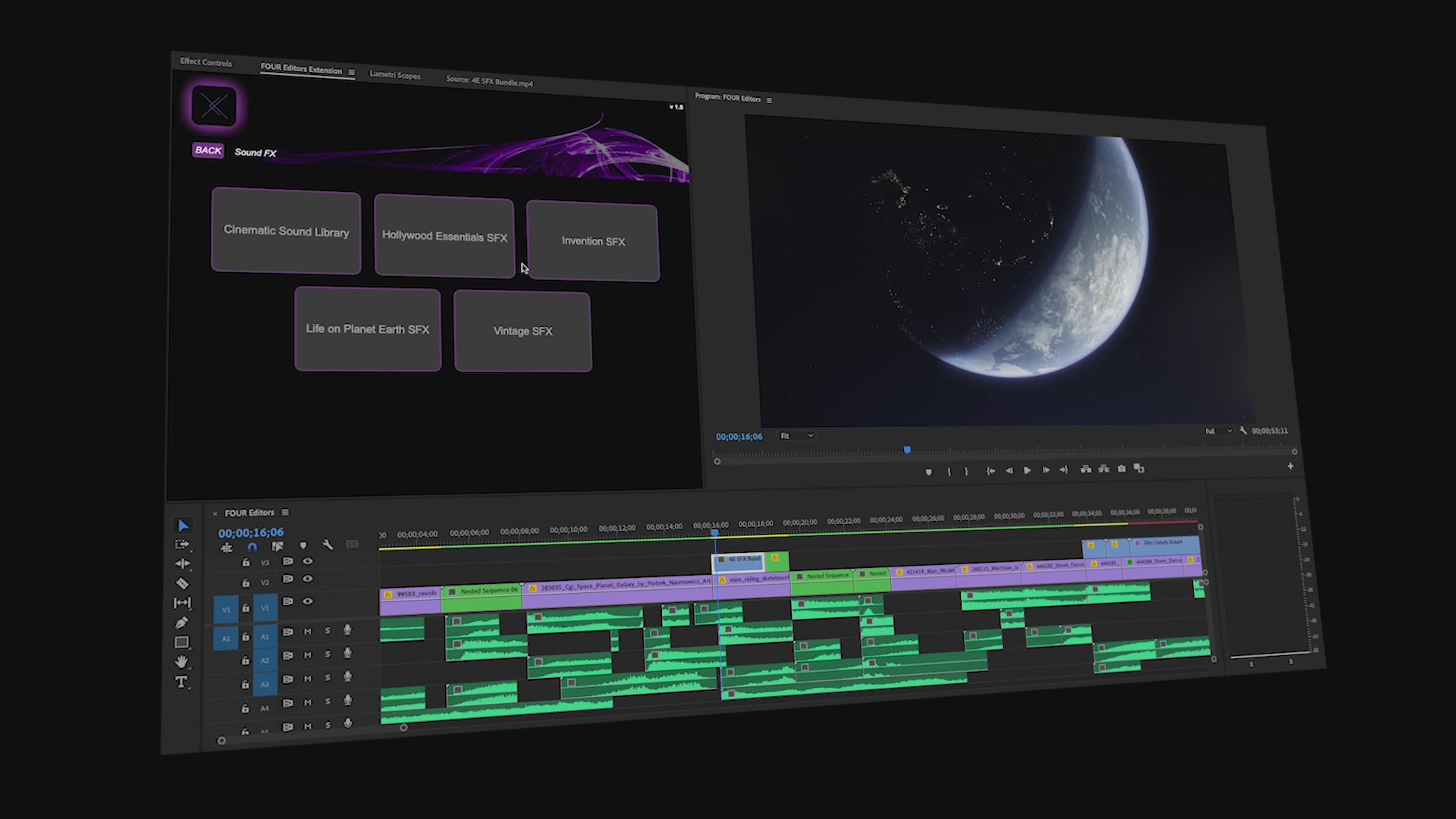This screenshot has height=819, width=1456.
Task: Toggle V3 track output eye
Action: (x=307, y=561)
